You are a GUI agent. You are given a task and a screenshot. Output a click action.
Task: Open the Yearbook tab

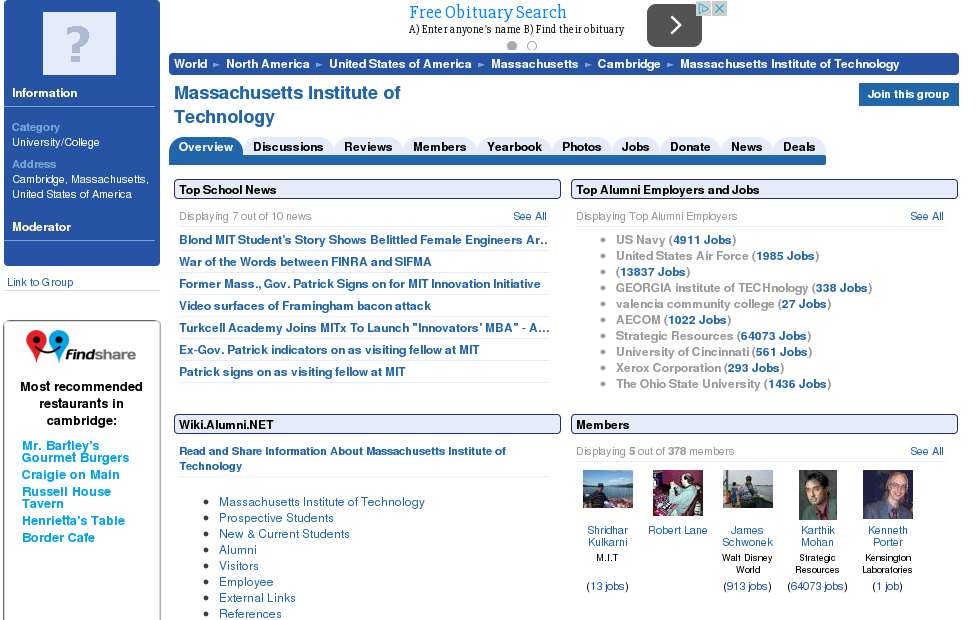(514, 147)
